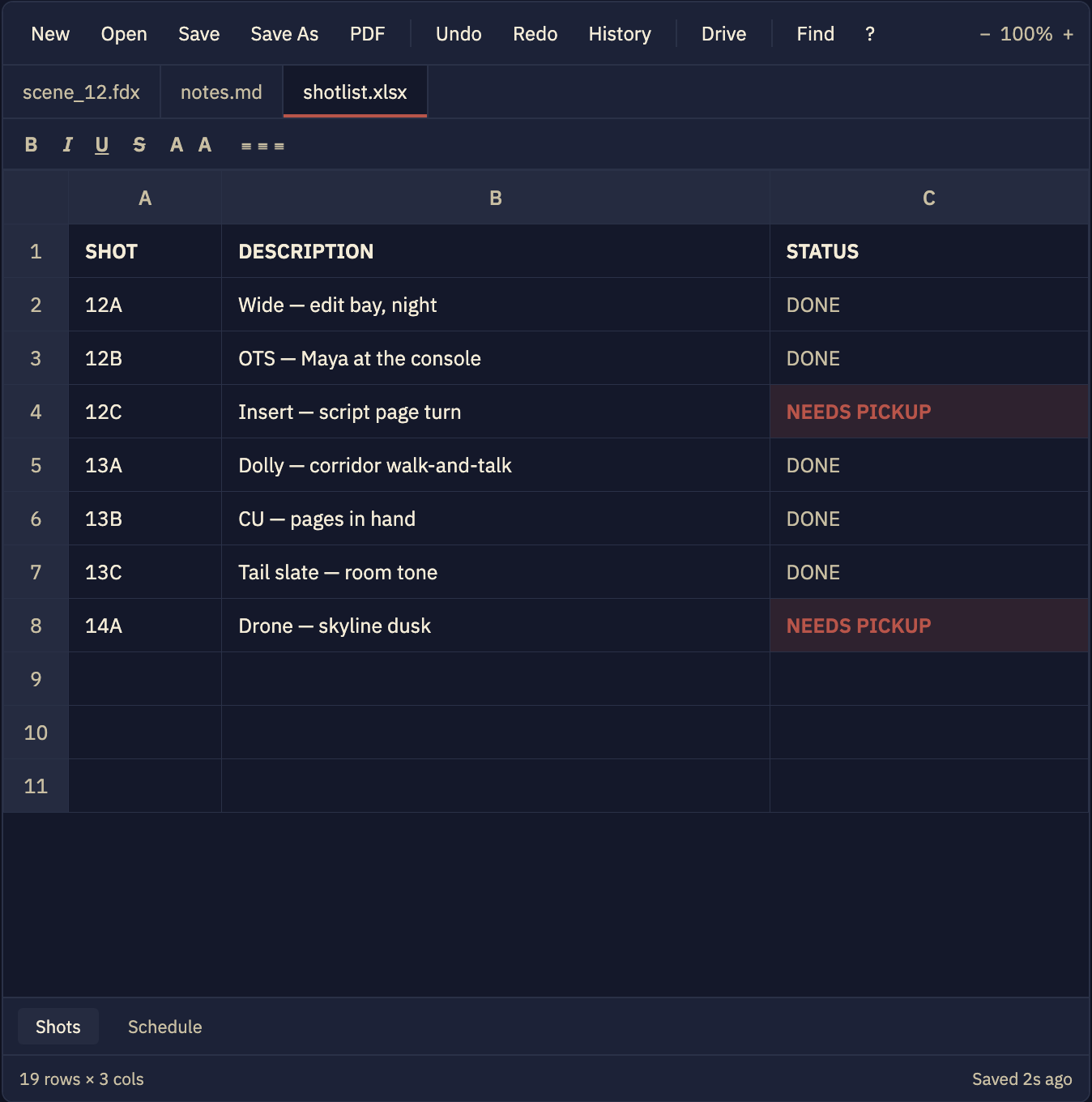
Task: Click the Drive button
Action: pyautogui.click(x=724, y=34)
